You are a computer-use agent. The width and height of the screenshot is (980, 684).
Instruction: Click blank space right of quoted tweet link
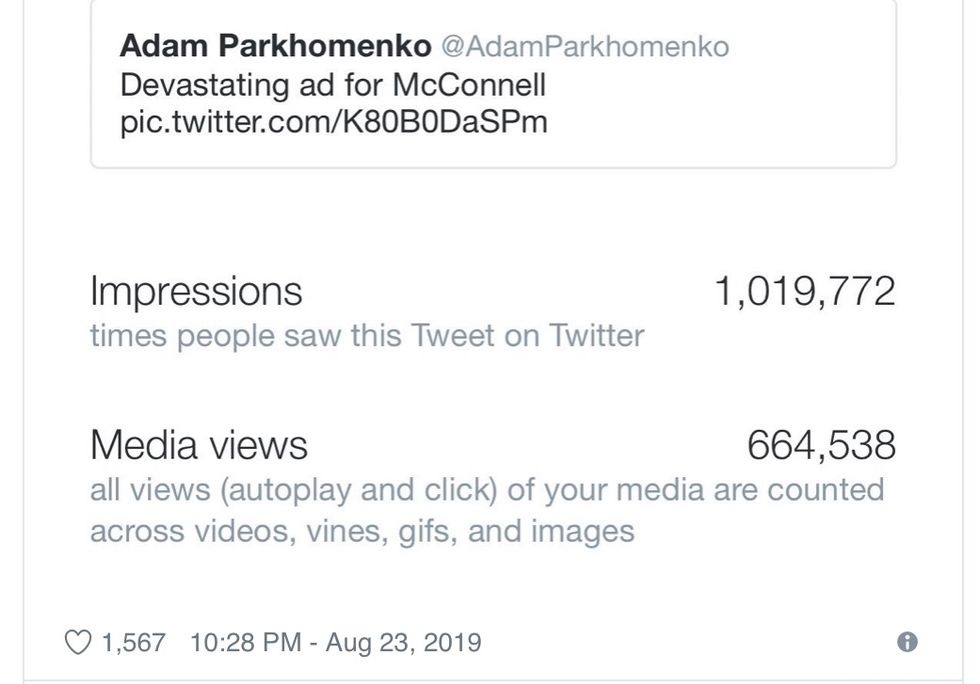(720, 124)
